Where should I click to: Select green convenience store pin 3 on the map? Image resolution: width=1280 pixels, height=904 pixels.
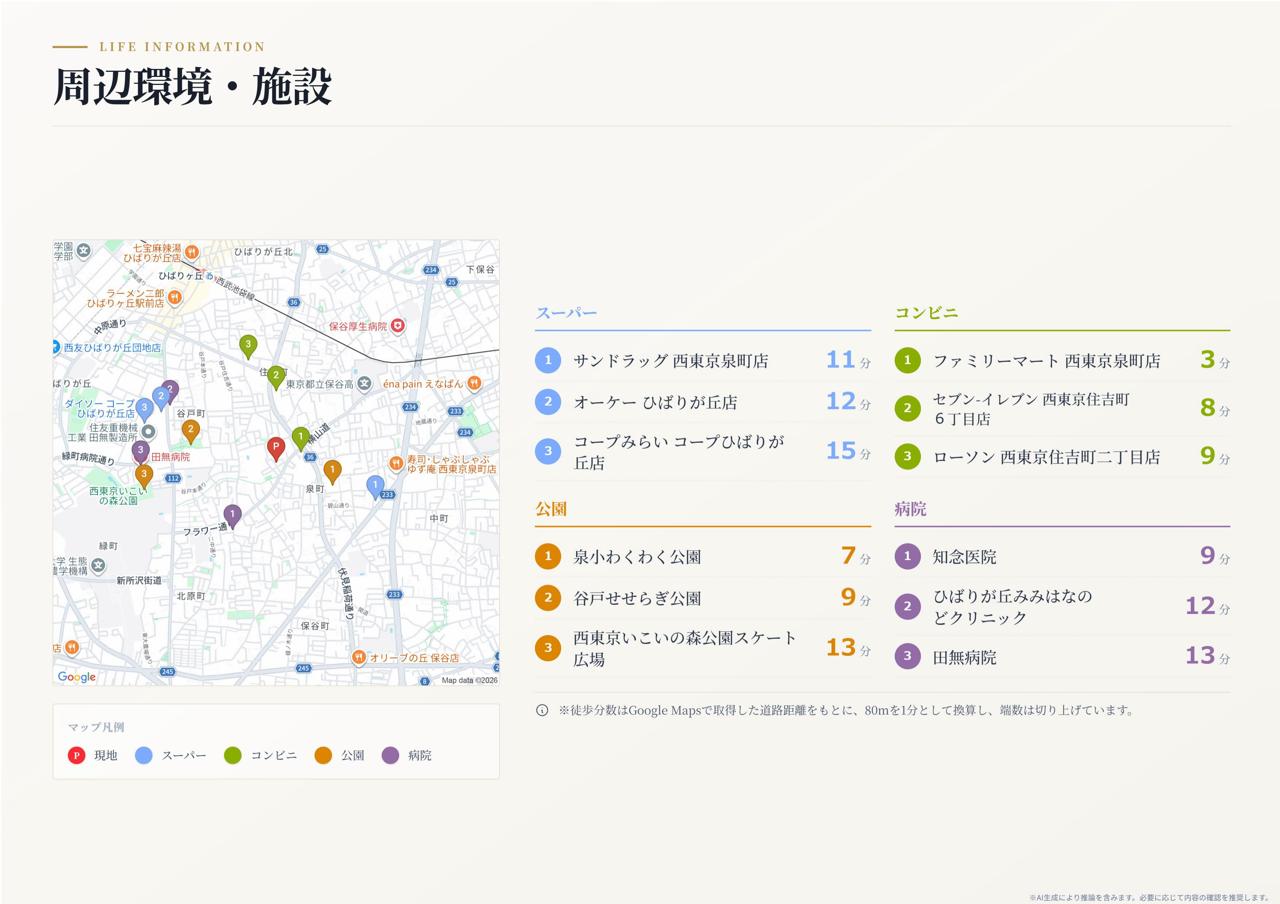pos(249,346)
